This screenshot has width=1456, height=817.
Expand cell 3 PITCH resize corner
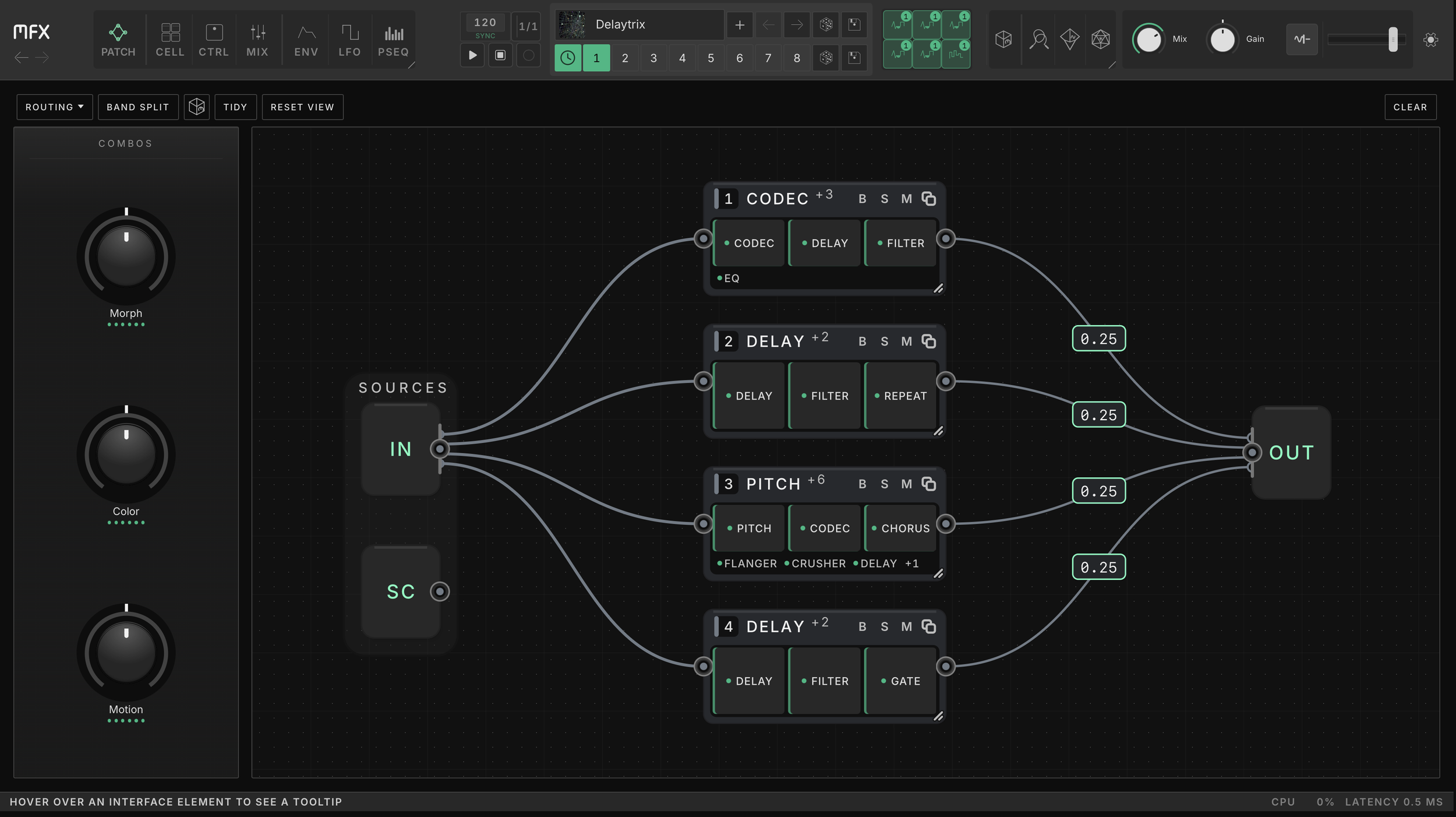click(938, 574)
